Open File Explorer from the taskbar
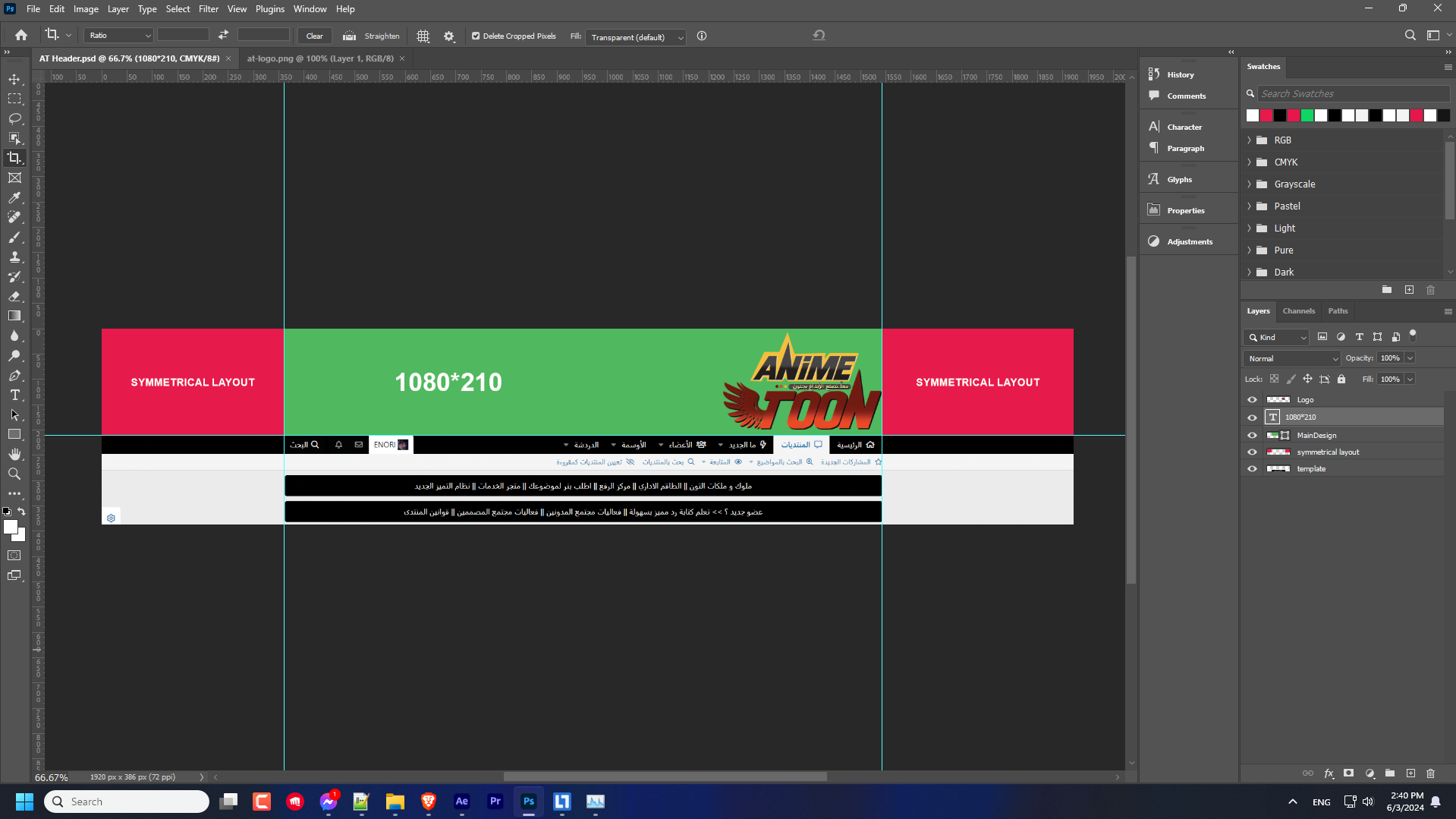This screenshot has height=819, width=1456. [395, 802]
